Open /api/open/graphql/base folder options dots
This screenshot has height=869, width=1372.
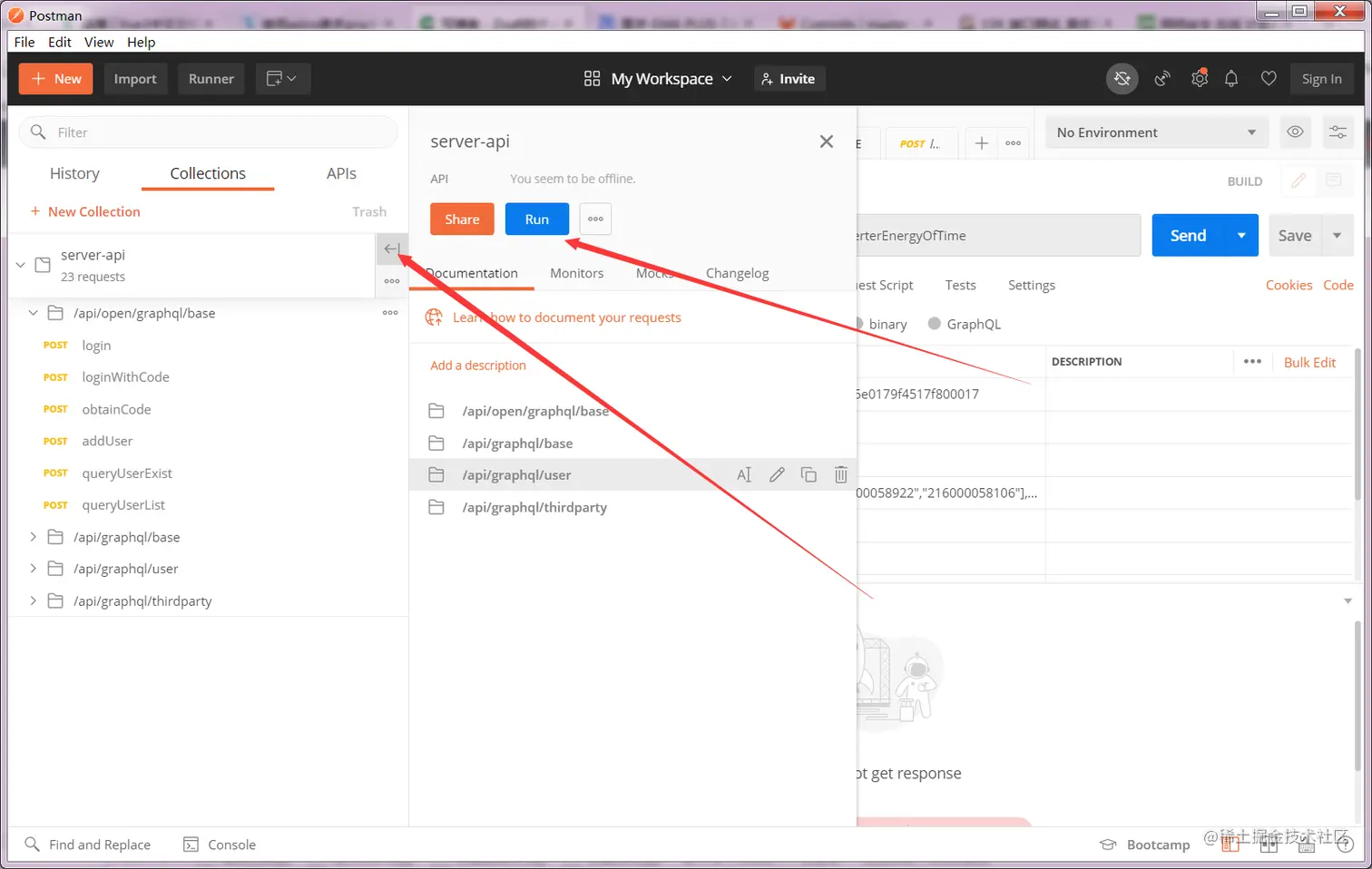click(x=390, y=313)
